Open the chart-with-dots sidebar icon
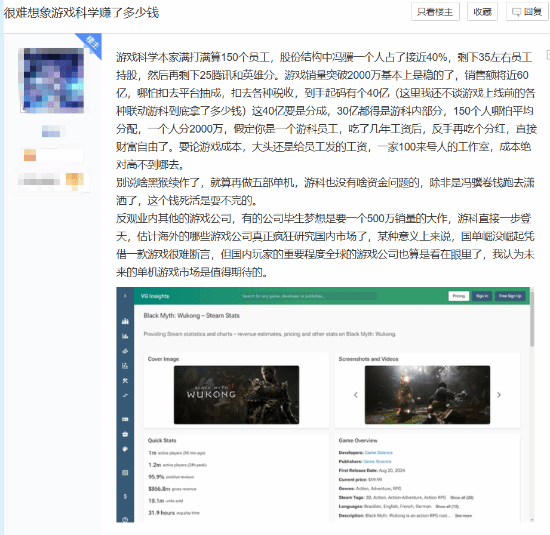The width and height of the screenshot is (550, 535). click(125, 366)
